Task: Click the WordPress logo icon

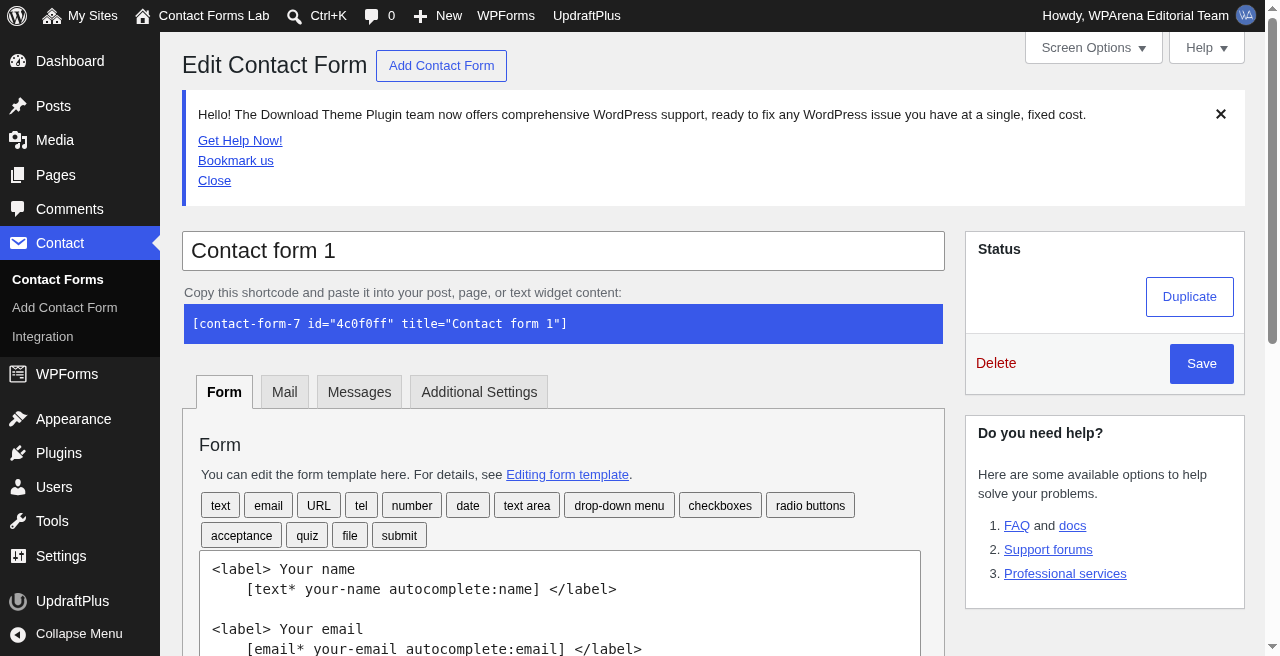Action: (17, 16)
